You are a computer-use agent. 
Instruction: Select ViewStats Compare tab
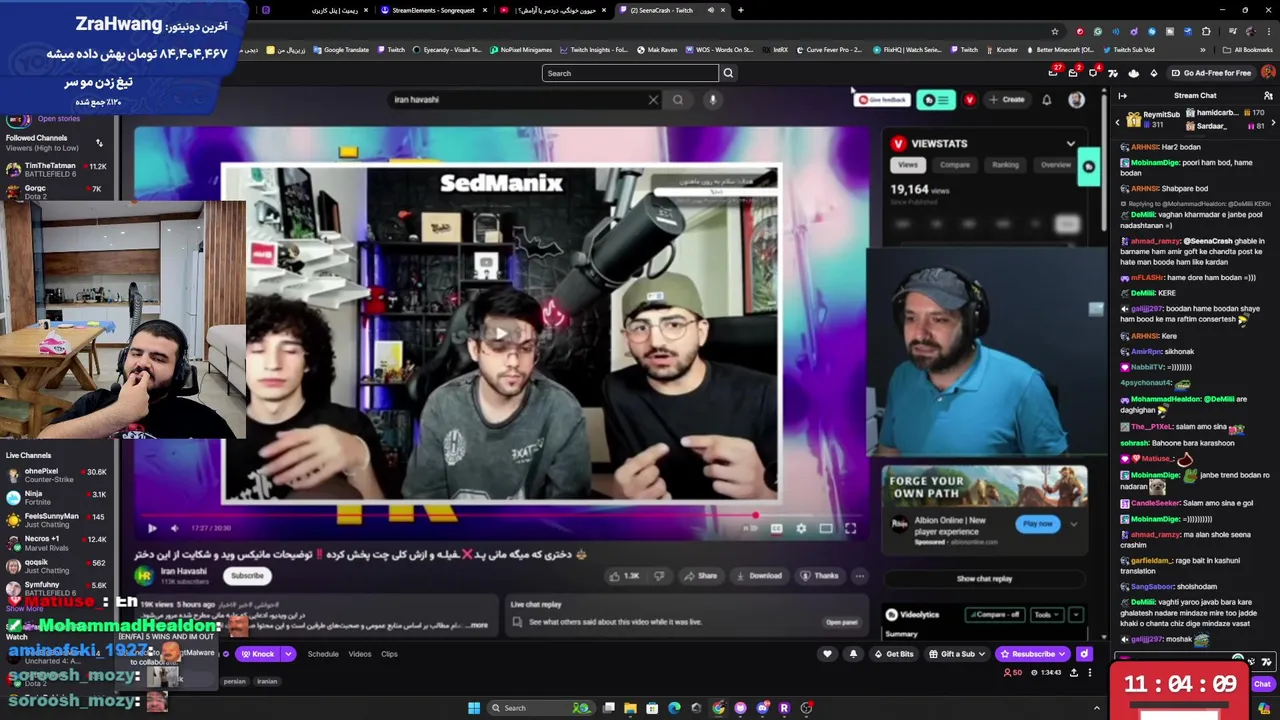pyautogui.click(x=955, y=165)
